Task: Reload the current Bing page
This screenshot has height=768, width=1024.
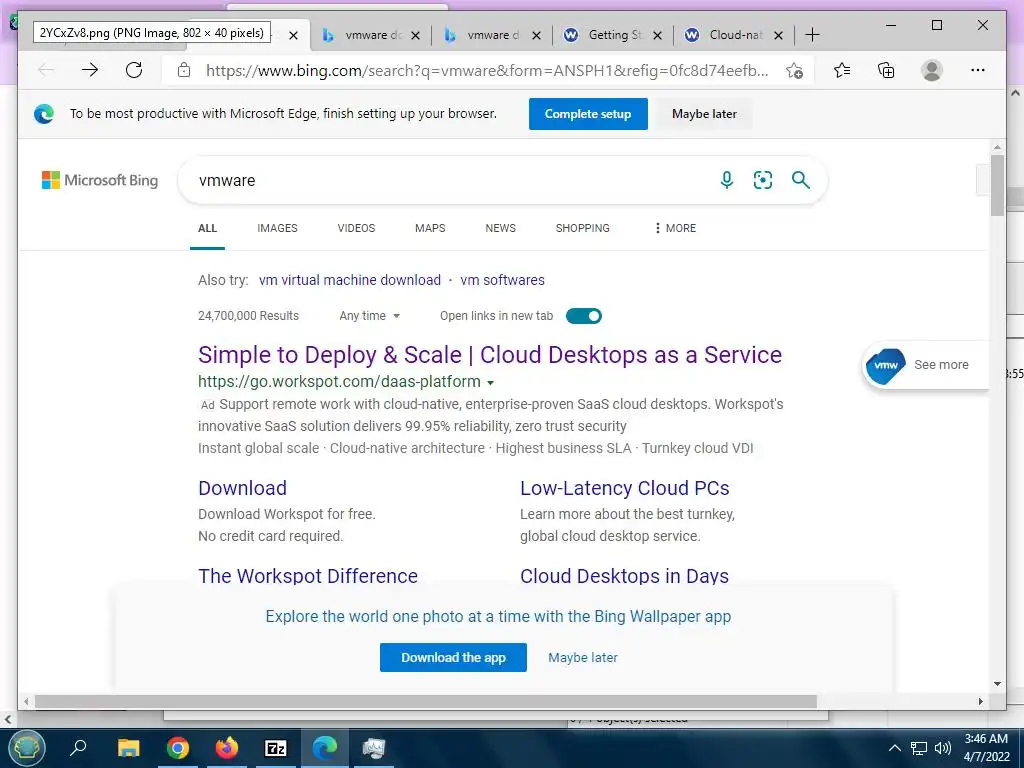Action: coord(134,70)
